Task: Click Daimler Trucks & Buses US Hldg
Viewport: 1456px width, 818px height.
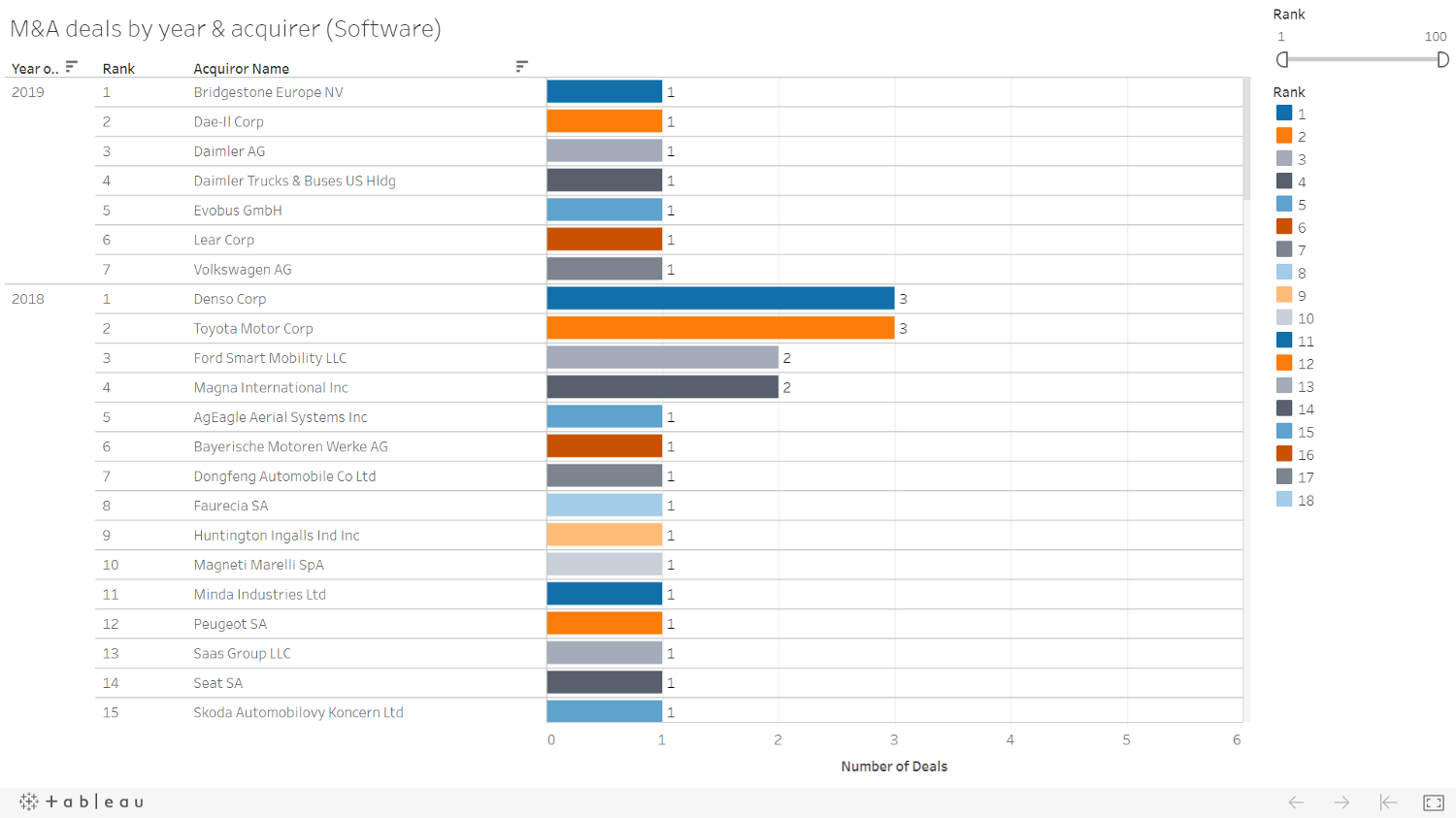Action: pos(294,180)
